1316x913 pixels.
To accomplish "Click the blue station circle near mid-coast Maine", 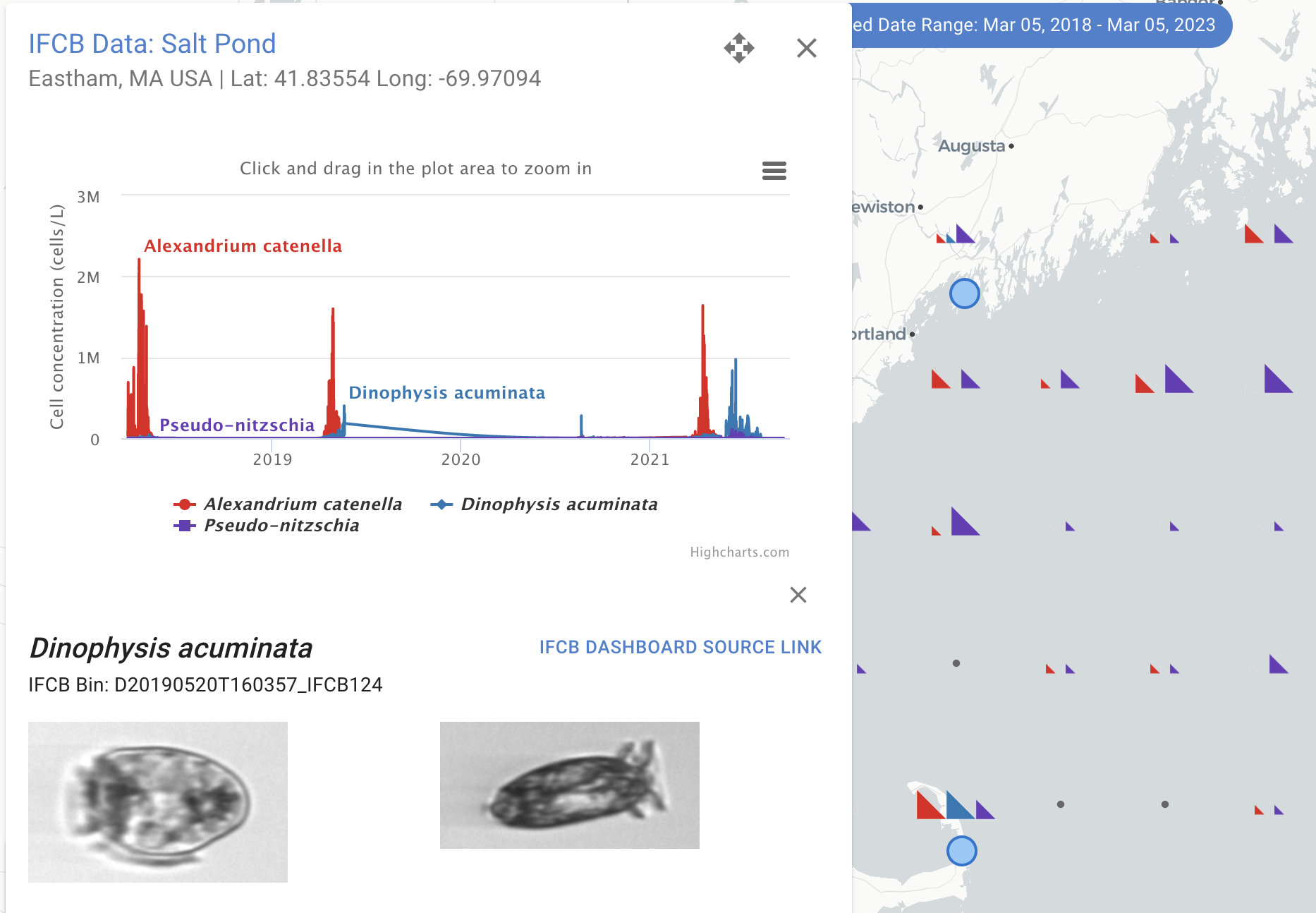I will point(965,294).
